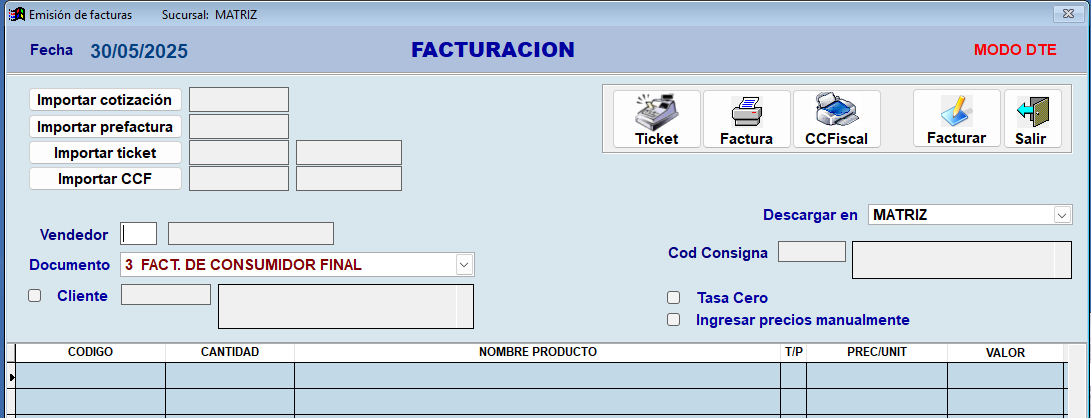Click the Importar CCF button
Image resolution: width=1091 pixels, height=418 pixels.
tap(105, 179)
